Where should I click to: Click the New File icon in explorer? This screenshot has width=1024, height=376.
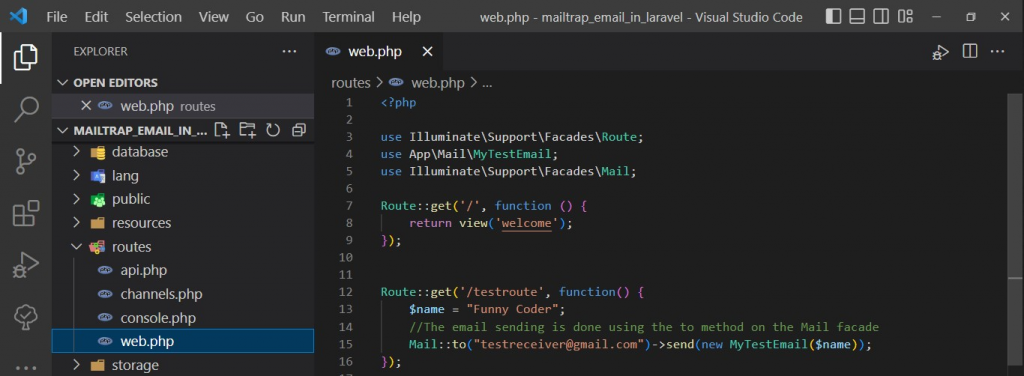222,130
